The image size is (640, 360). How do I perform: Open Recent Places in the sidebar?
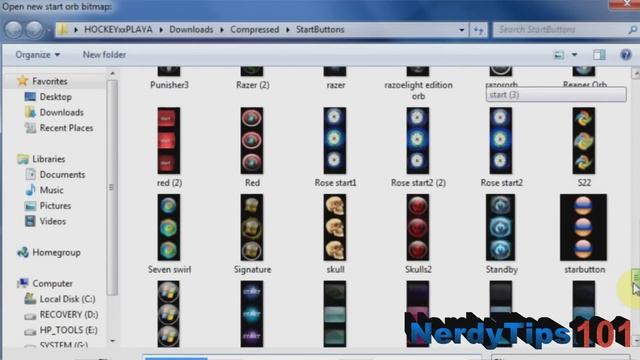tap(66, 128)
